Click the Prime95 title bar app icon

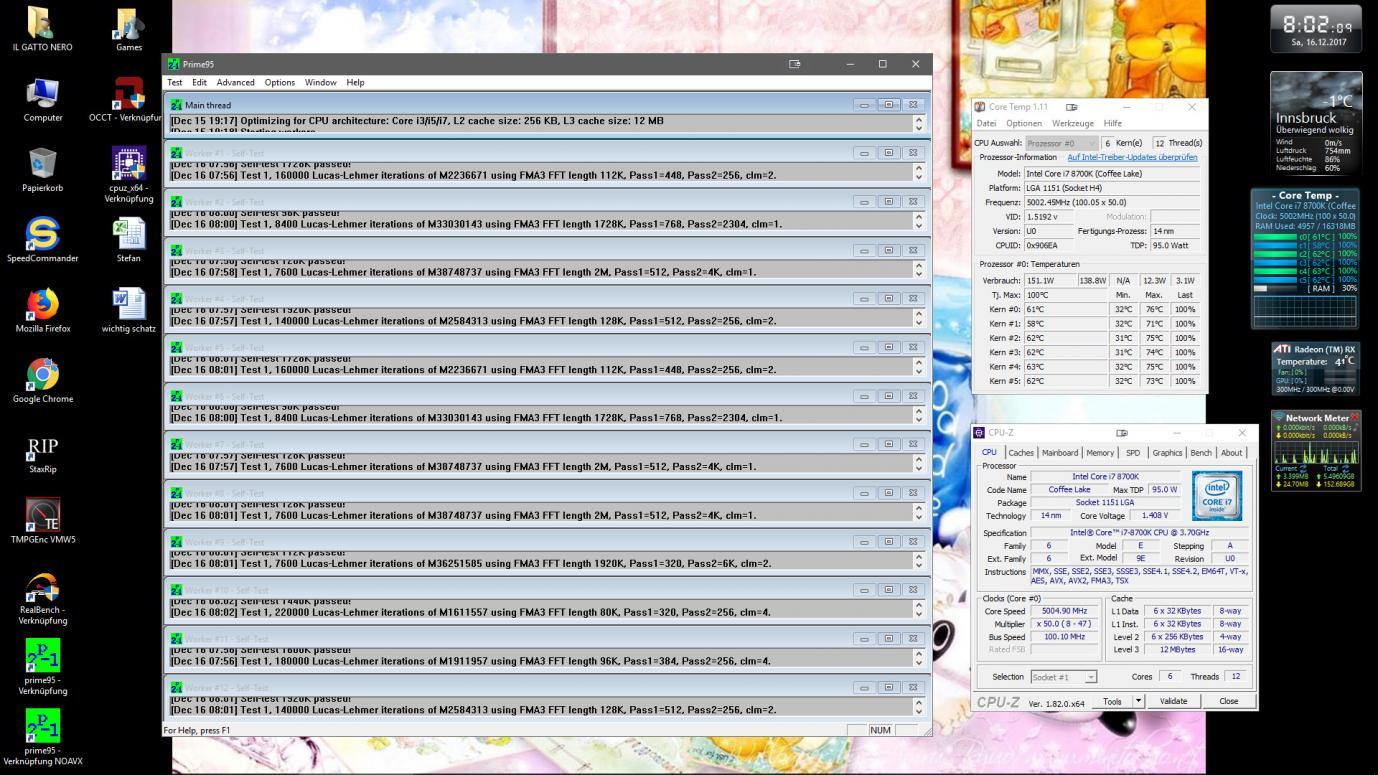[x=174, y=64]
